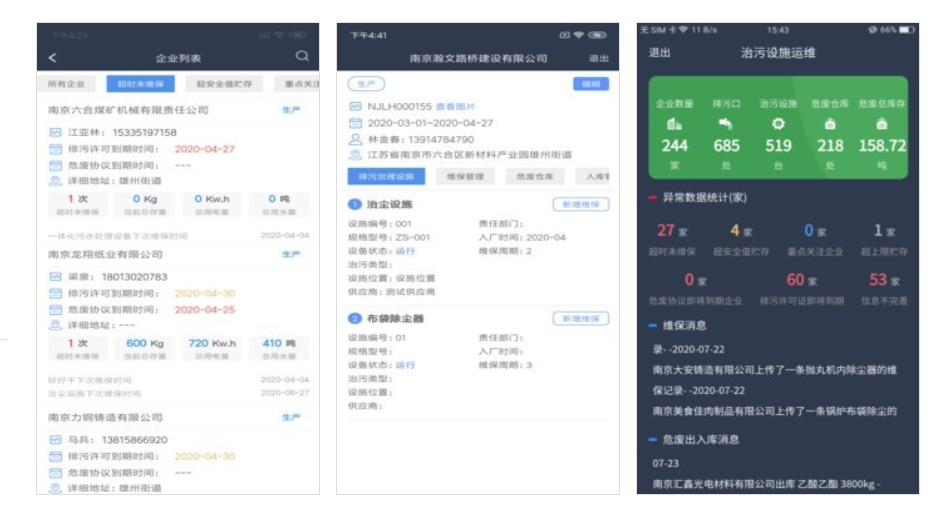This screenshot has height=510, width=937.
Task: Open the 53 家 信息不完善 statistic
Action: (x=884, y=288)
